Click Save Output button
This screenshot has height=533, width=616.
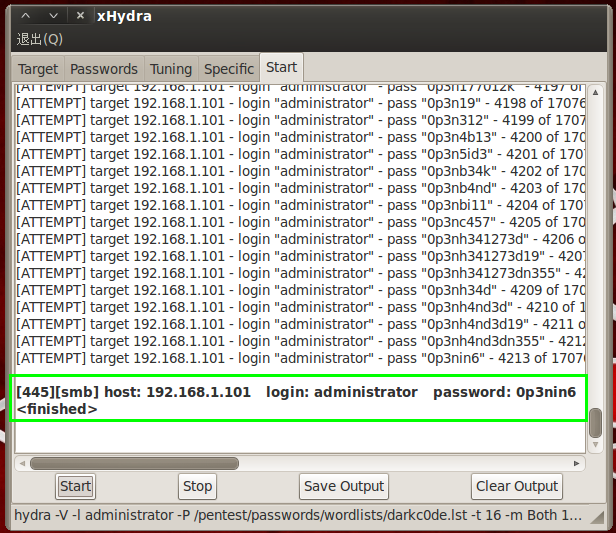[x=344, y=486]
